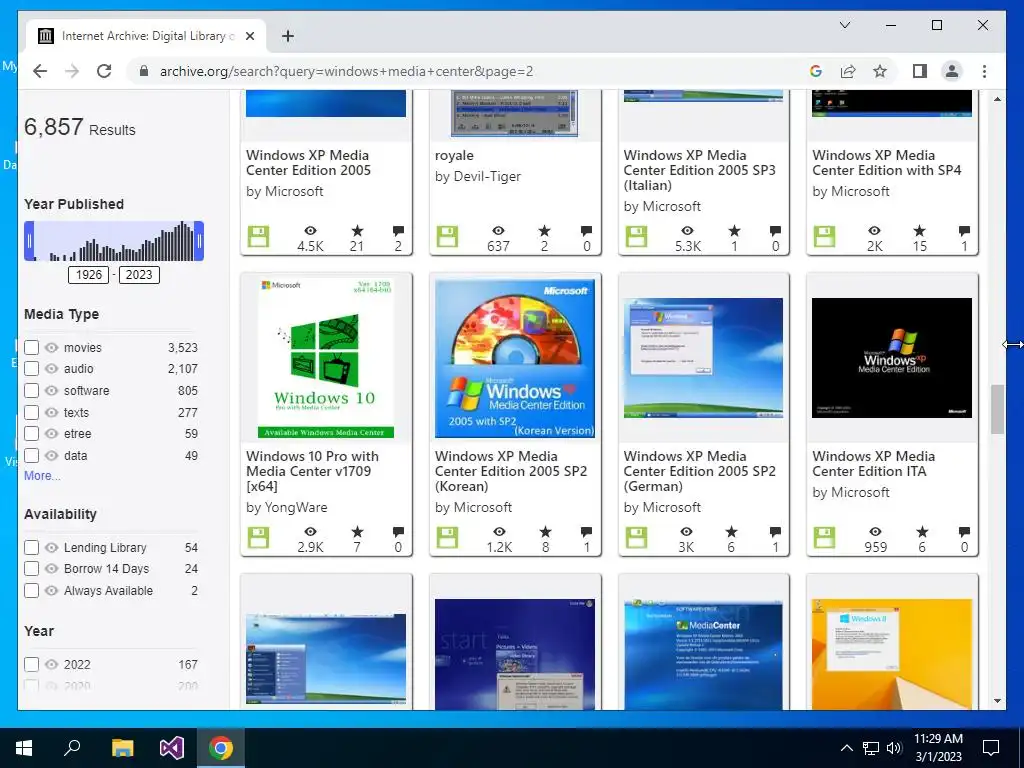Click reviews icon on SP4 edition card
Image resolution: width=1024 pixels, height=768 pixels.
[964, 231]
